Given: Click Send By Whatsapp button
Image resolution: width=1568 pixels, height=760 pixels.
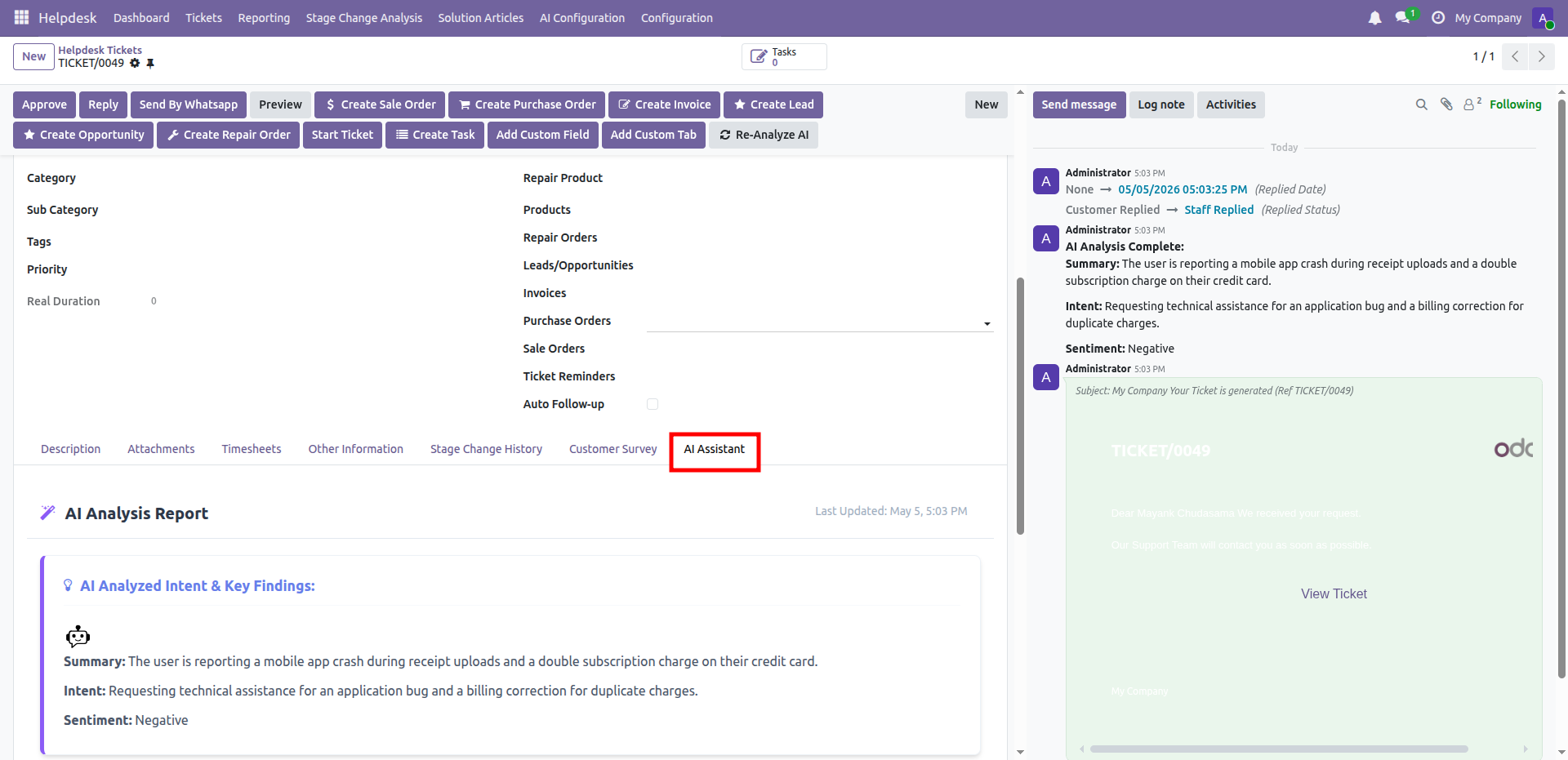Looking at the screenshot, I should point(189,104).
